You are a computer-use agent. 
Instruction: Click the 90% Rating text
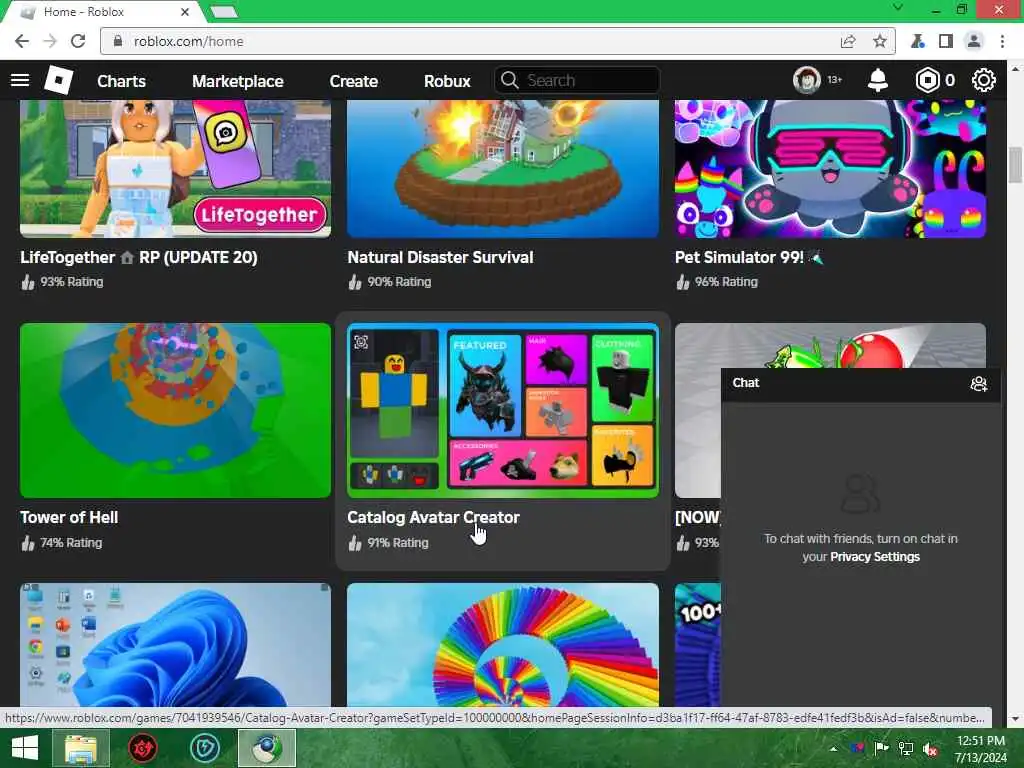coord(399,282)
